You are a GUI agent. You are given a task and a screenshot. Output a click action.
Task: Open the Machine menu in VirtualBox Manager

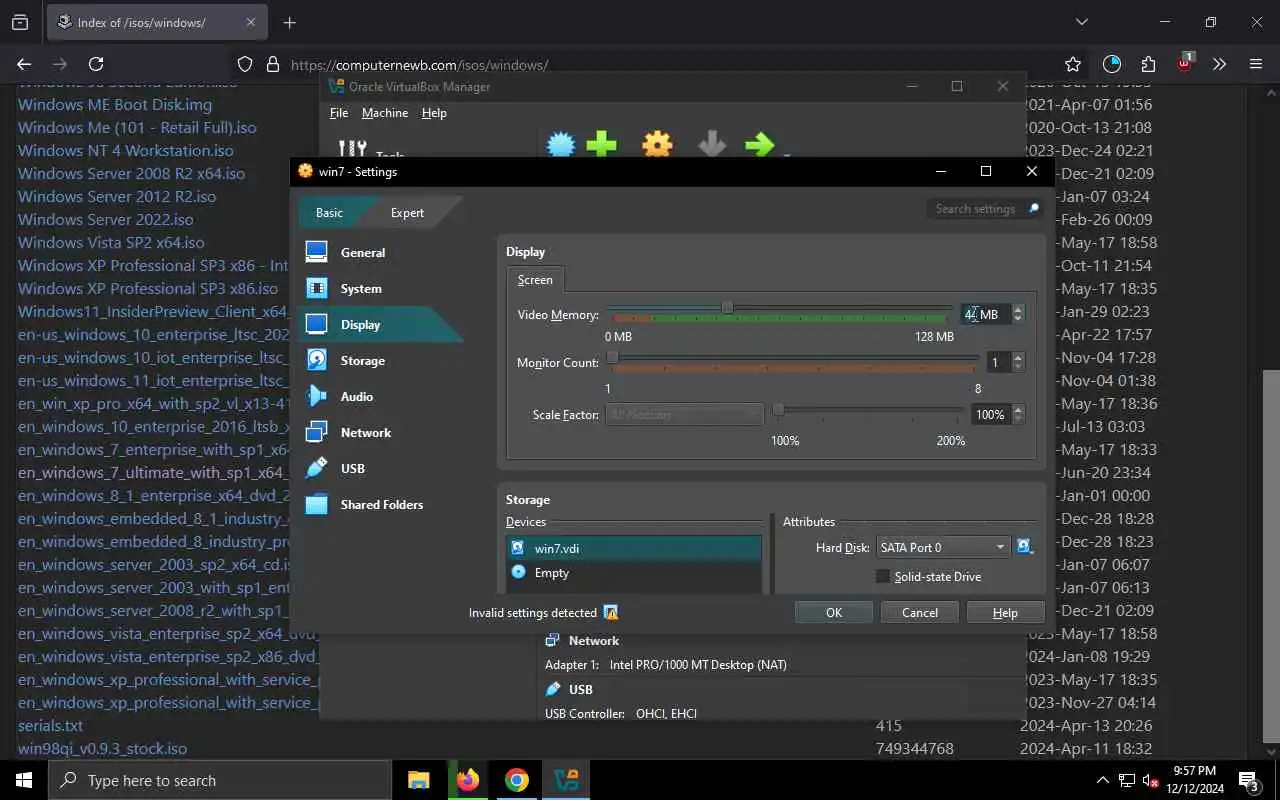(x=385, y=113)
